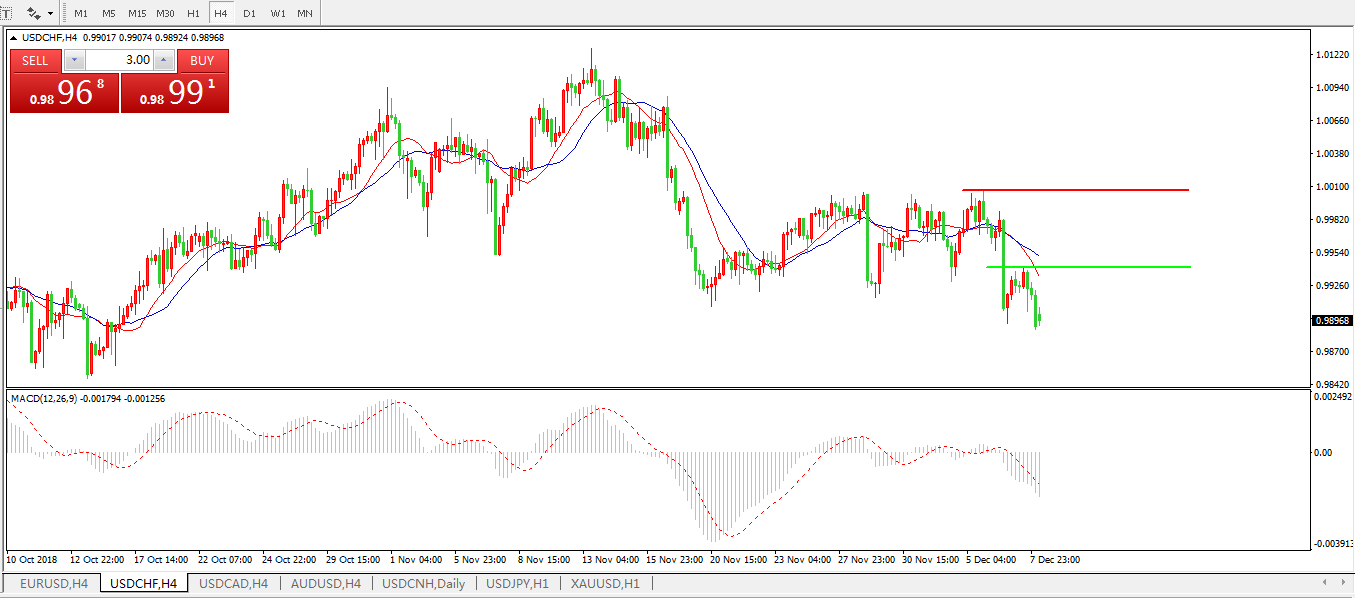The width and height of the screenshot is (1355, 598).
Task: Decrease lot volume with down arrow
Action: [x=74, y=60]
